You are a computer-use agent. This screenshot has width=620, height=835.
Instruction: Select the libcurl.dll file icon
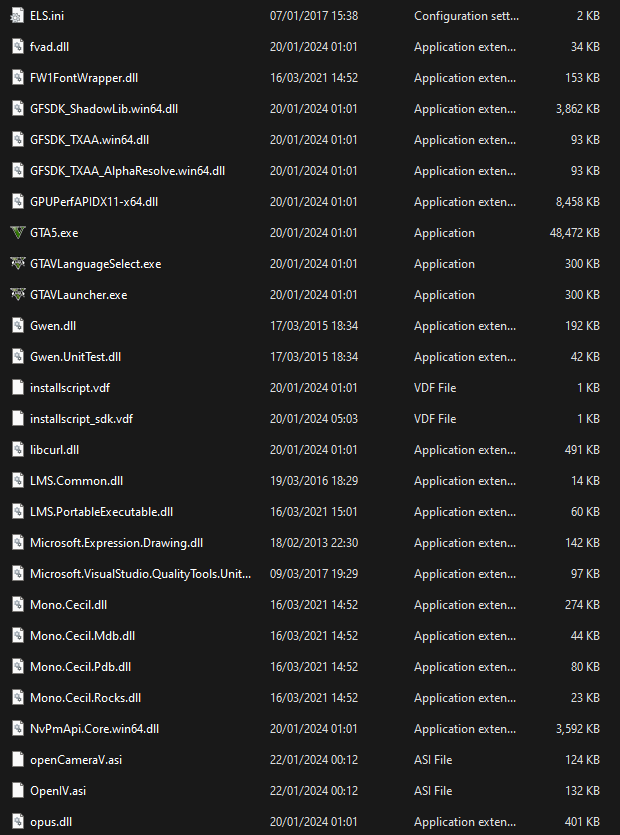(x=17, y=450)
